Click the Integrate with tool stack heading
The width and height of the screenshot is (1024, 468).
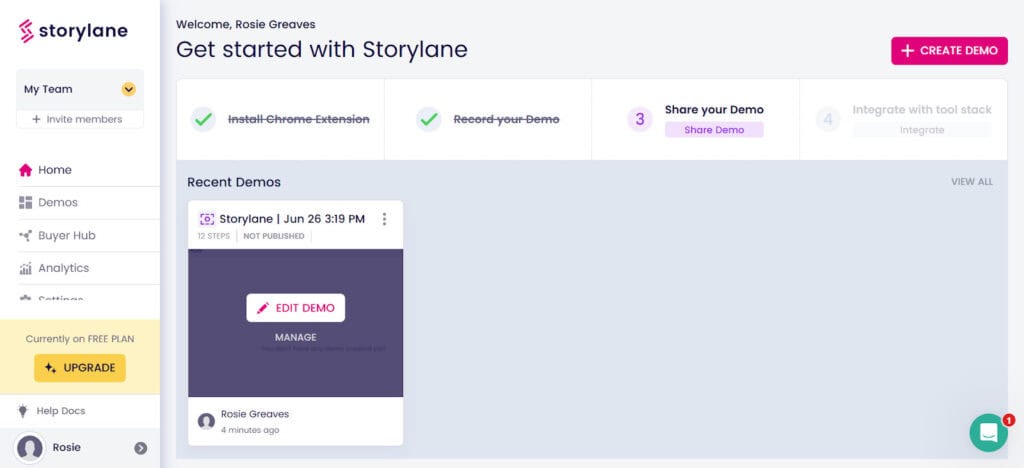pyautogui.click(x=921, y=110)
